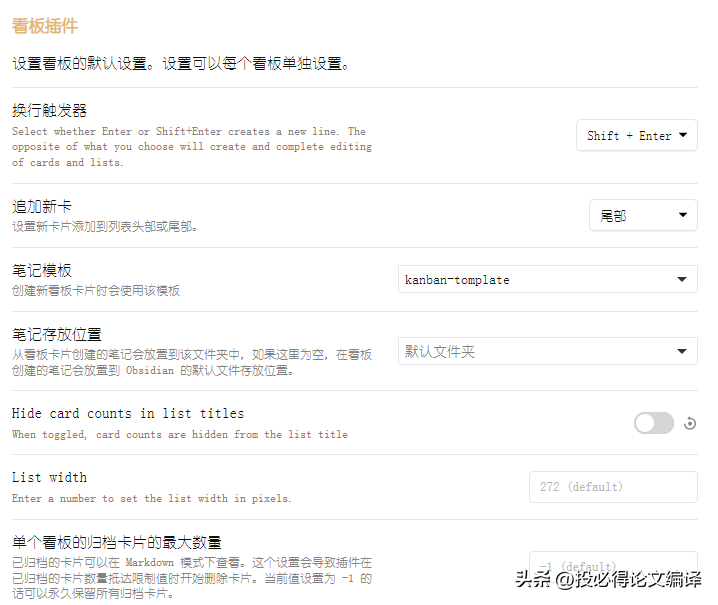Select the 笔记模板 setting title
The height and width of the screenshot is (605, 718).
42,271
